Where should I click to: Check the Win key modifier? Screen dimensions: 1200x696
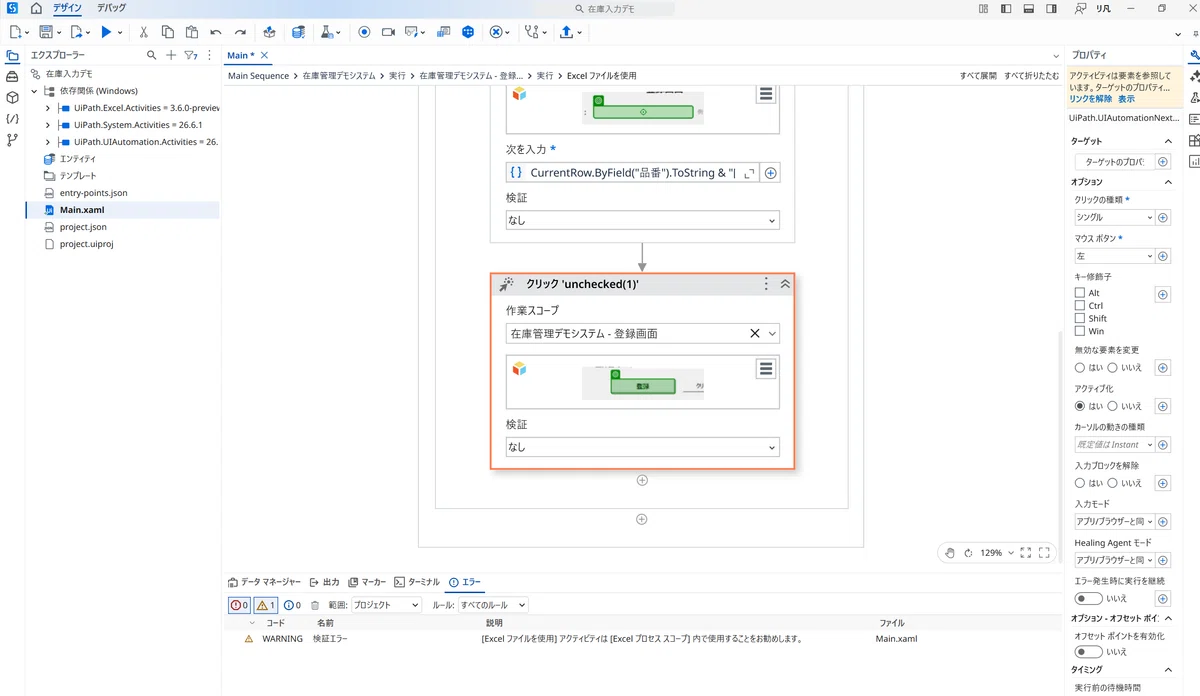[x=1080, y=331]
